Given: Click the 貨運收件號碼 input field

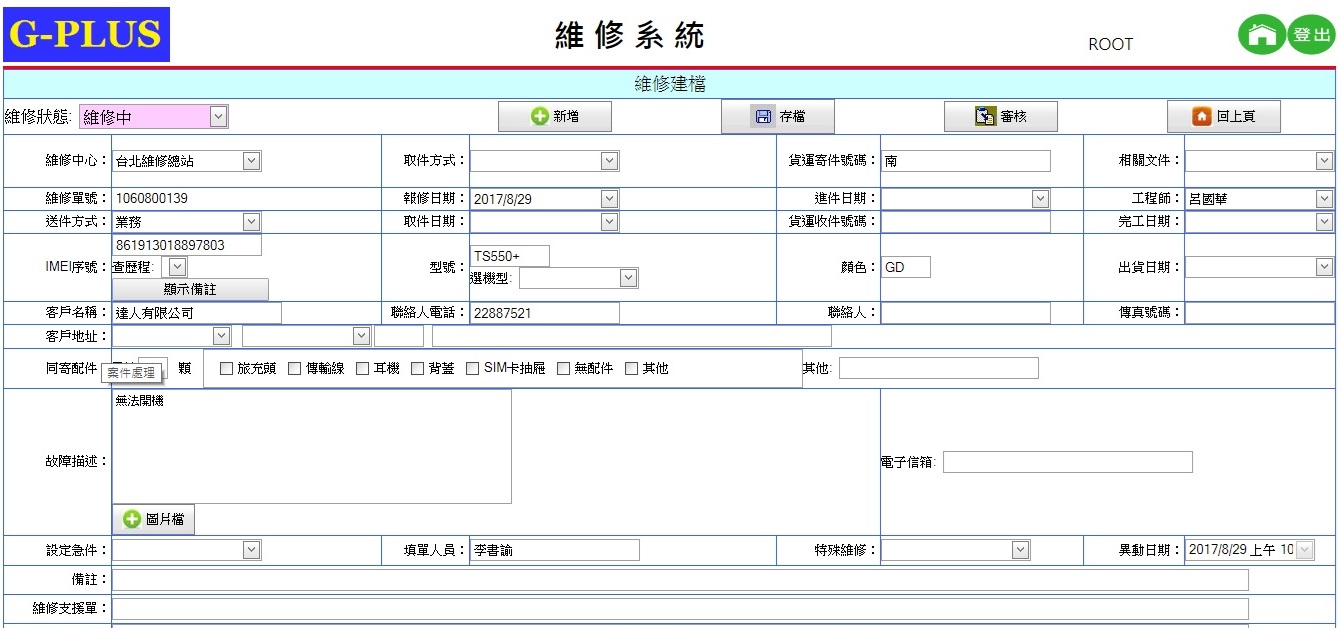Looking at the screenshot, I should [966, 221].
